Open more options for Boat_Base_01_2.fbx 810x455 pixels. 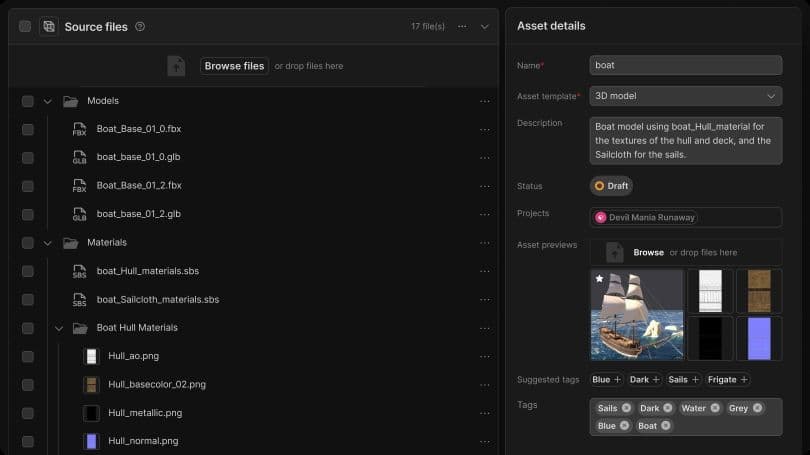[485, 186]
